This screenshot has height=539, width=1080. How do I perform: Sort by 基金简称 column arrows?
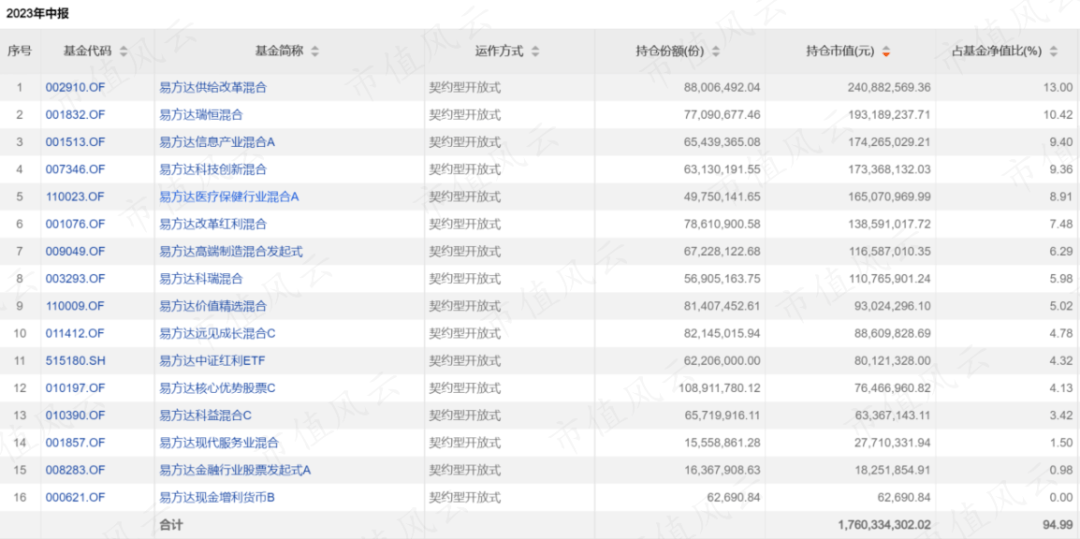[x=315, y=51]
